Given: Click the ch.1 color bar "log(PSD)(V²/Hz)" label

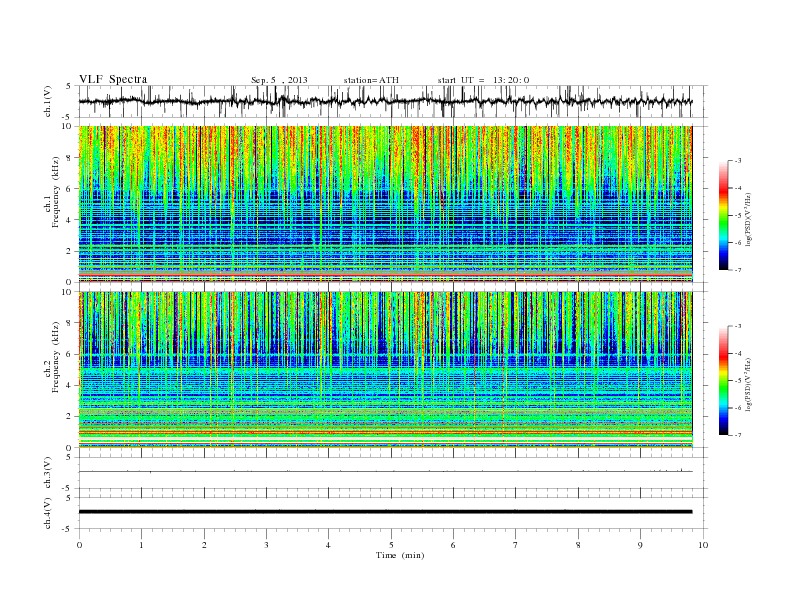Looking at the screenshot, I should 748,219.
